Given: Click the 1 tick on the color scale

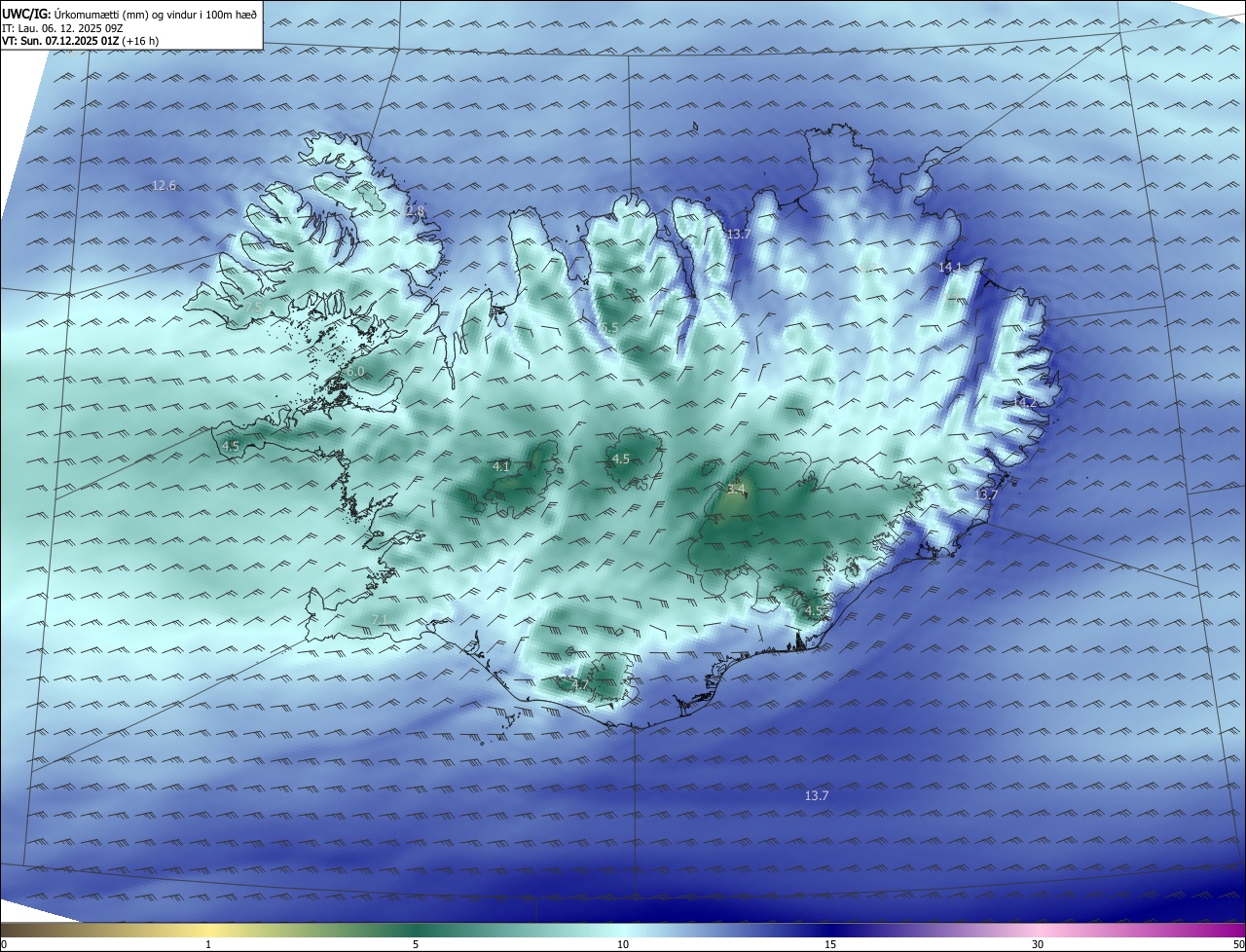Looking at the screenshot, I should click(x=208, y=944).
